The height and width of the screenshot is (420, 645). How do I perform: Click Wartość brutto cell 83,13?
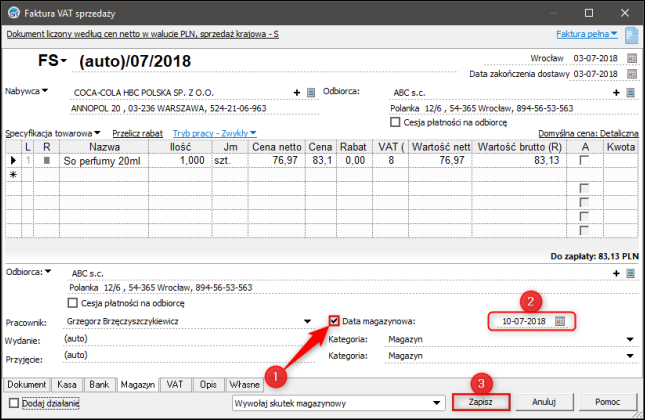(520, 160)
